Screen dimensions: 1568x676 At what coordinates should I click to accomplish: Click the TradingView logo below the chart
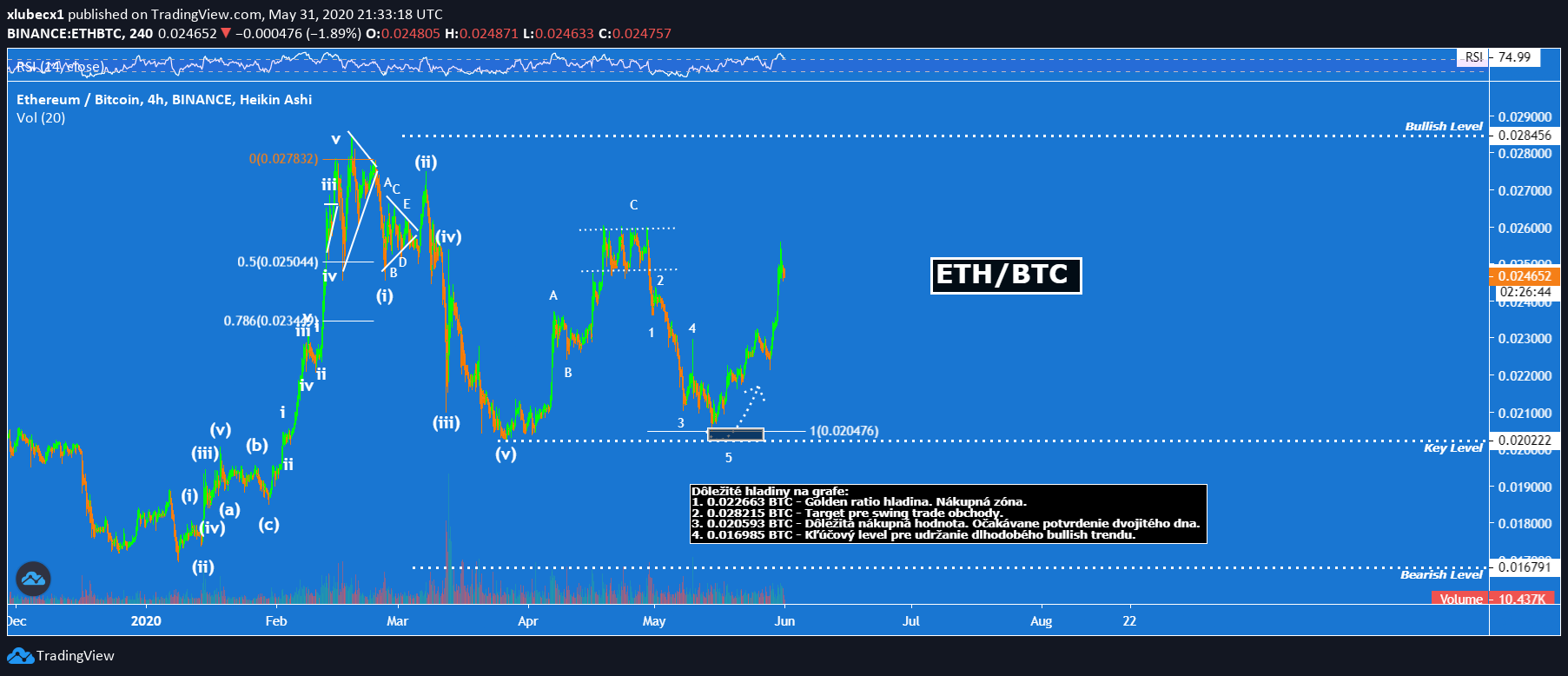pyautogui.click(x=62, y=656)
